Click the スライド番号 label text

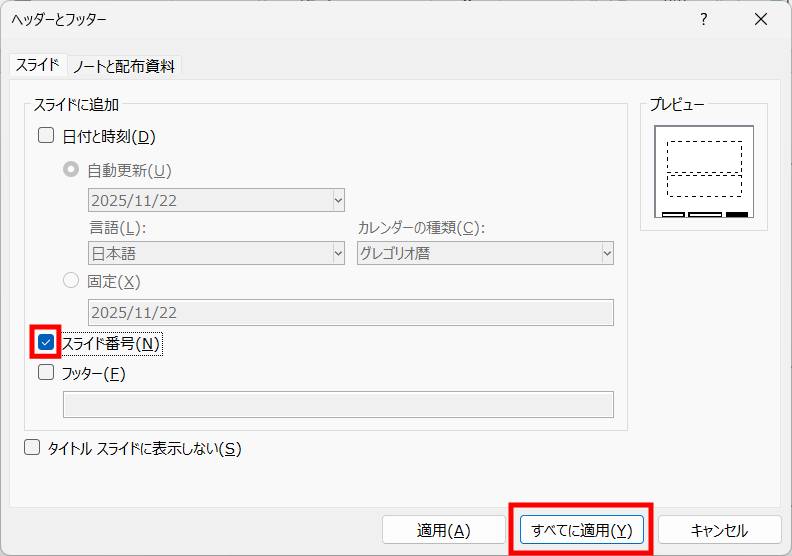click(111, 344)
